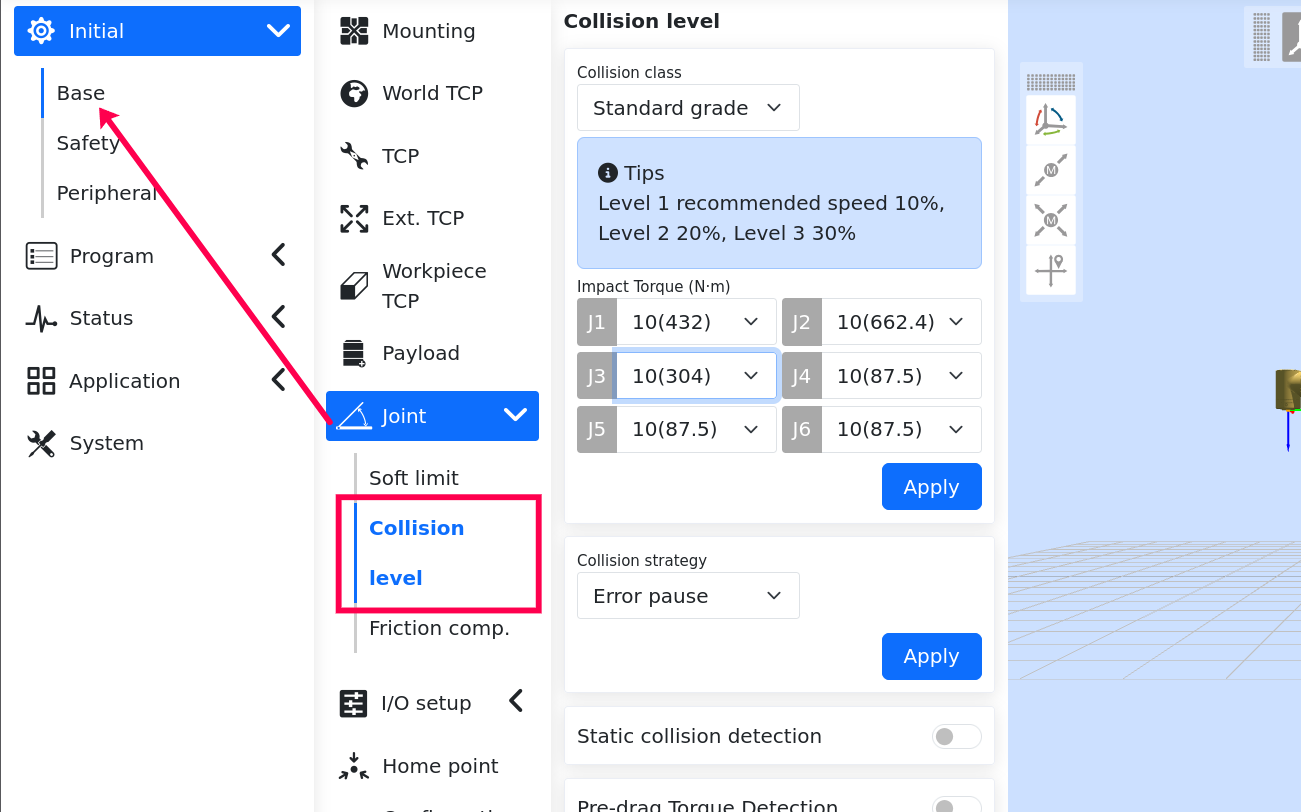Select Peripheral under Initial
This screenshot has height=812, width=1301.
pos(107,193)
